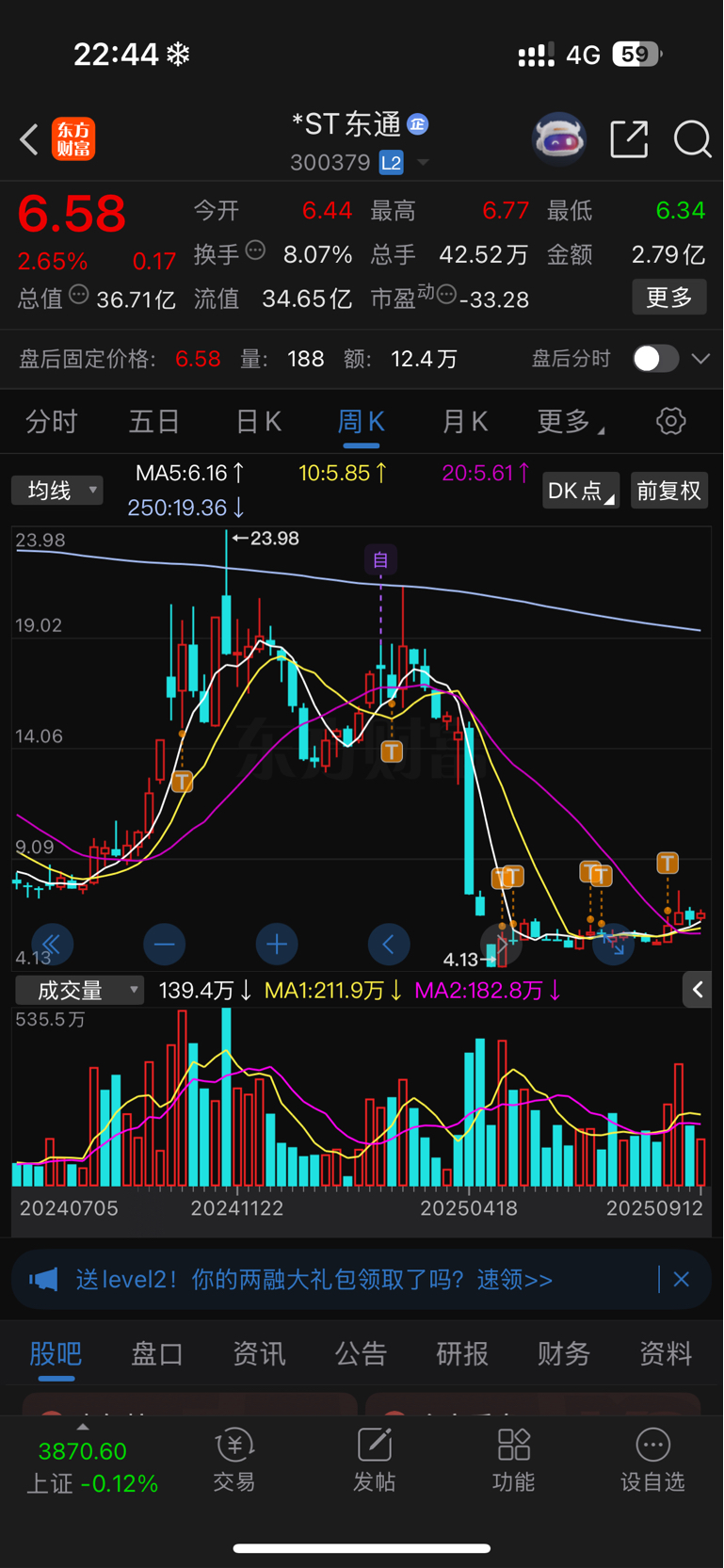Open the 资料 tab
724x1568 pixels.
[x=666, y=1353]
